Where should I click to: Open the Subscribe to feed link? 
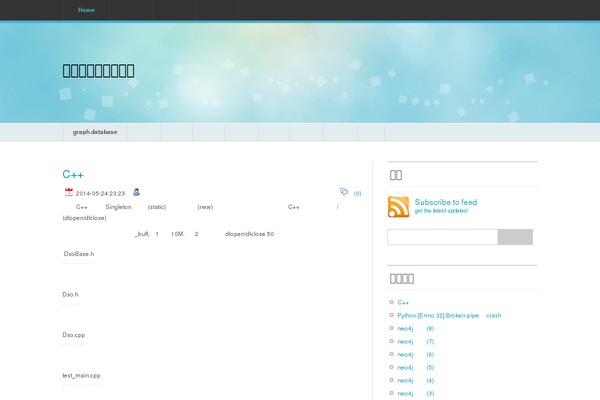coord(446,202)
